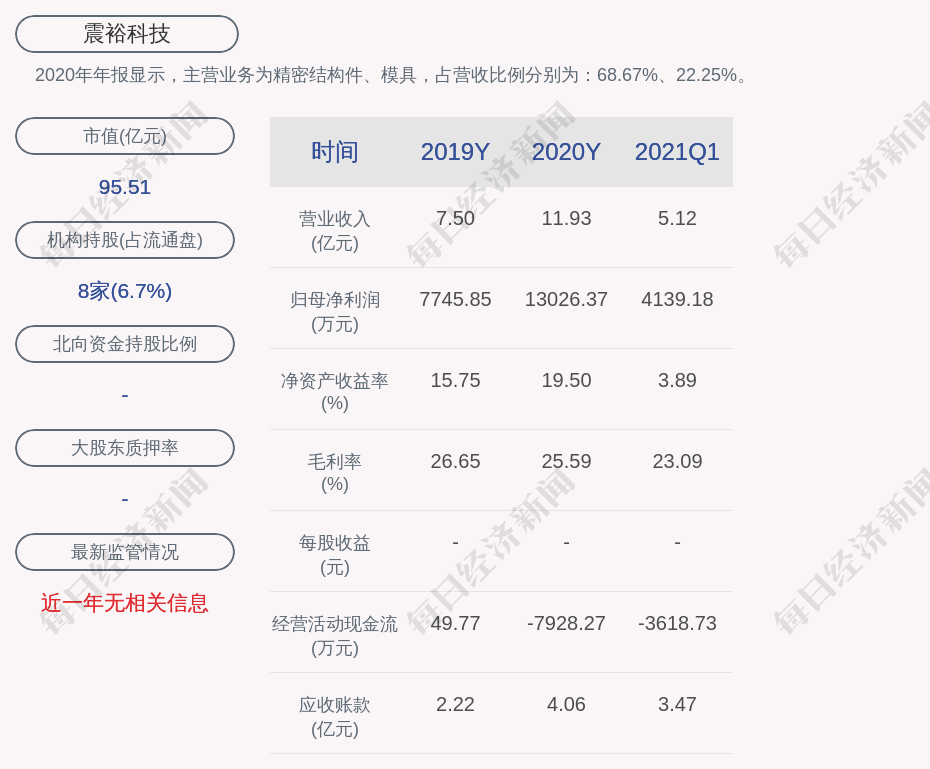Click receivables value 2.22
Viewport: 930px width, 769px height.
click(455, 704)
